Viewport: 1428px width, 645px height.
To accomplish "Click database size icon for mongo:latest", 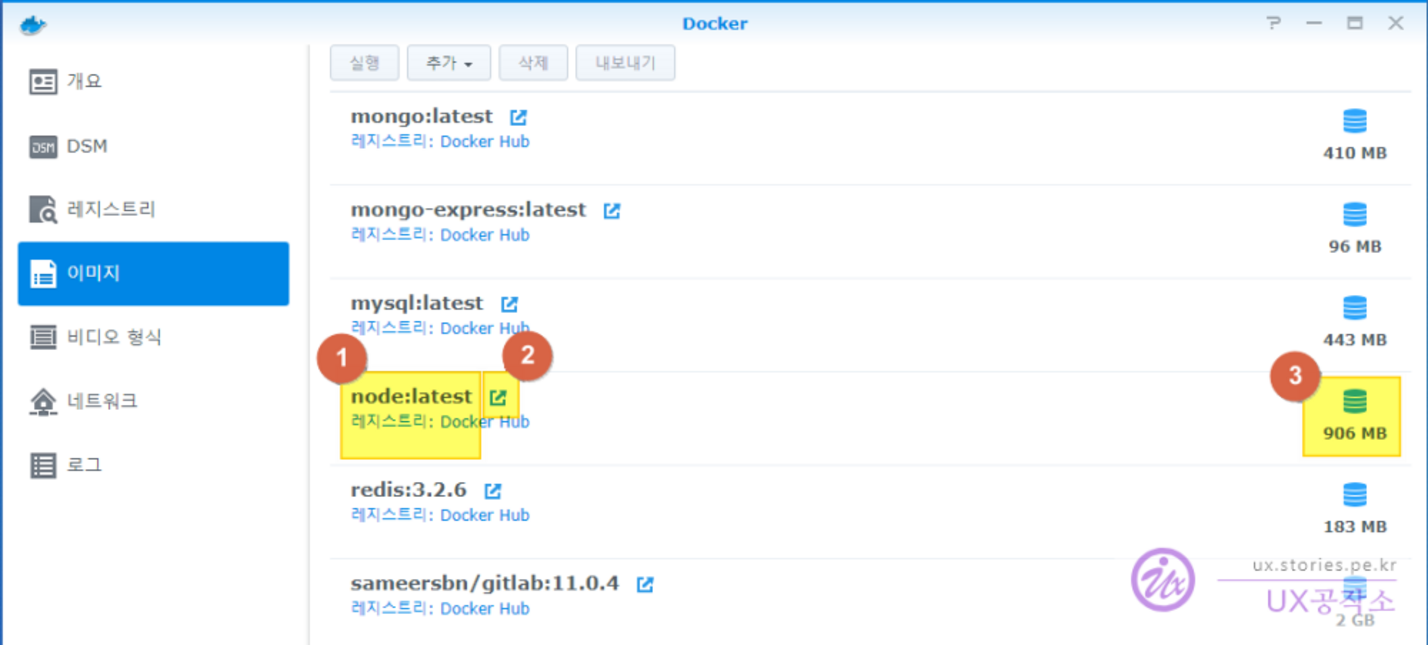I will pyautogui.click(x=1354, y=122).
